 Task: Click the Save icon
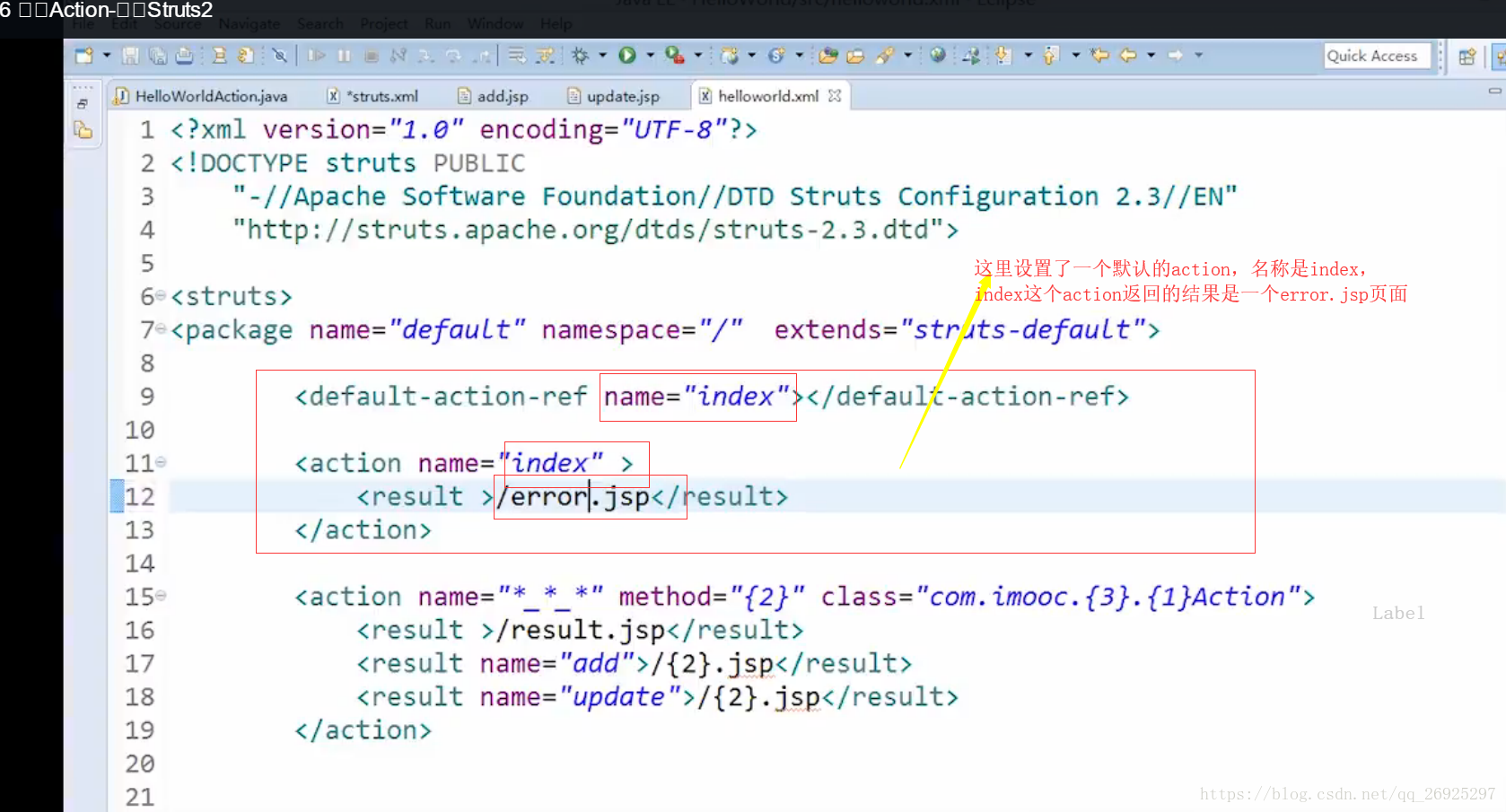point(131,56)
